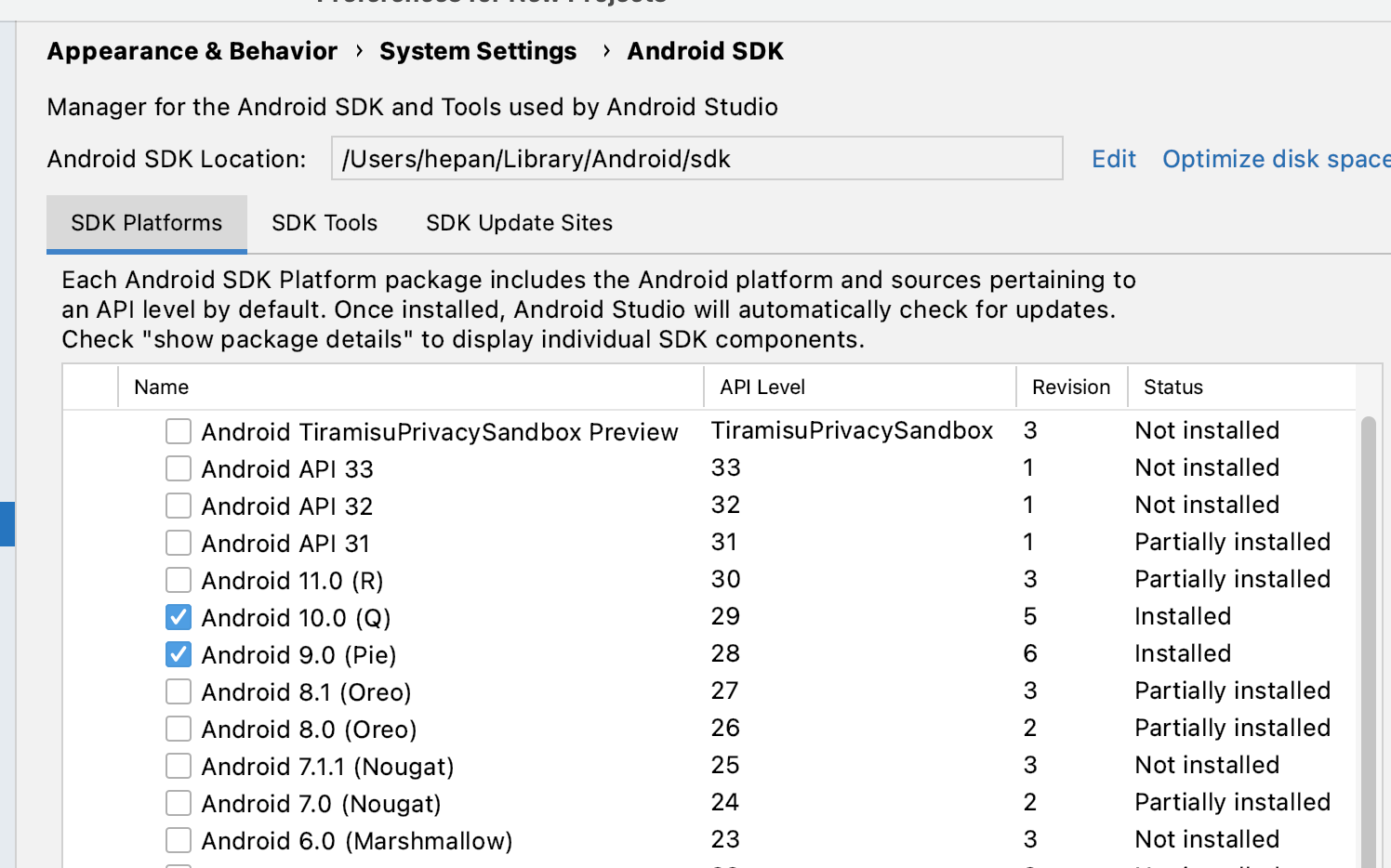The height and width of the screenshot is (868, 1391).
Task: Click the Android SDK Location path field
Action: [696, 159]
